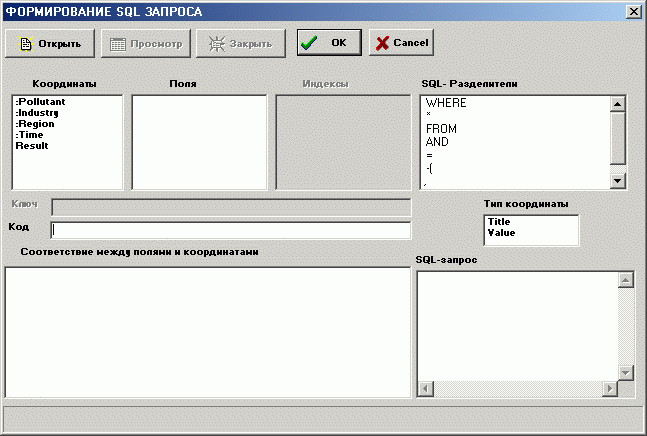Screen dimensions: 647x436
Task: Click the disabled Индексы list box
Action: pos(343,142)
